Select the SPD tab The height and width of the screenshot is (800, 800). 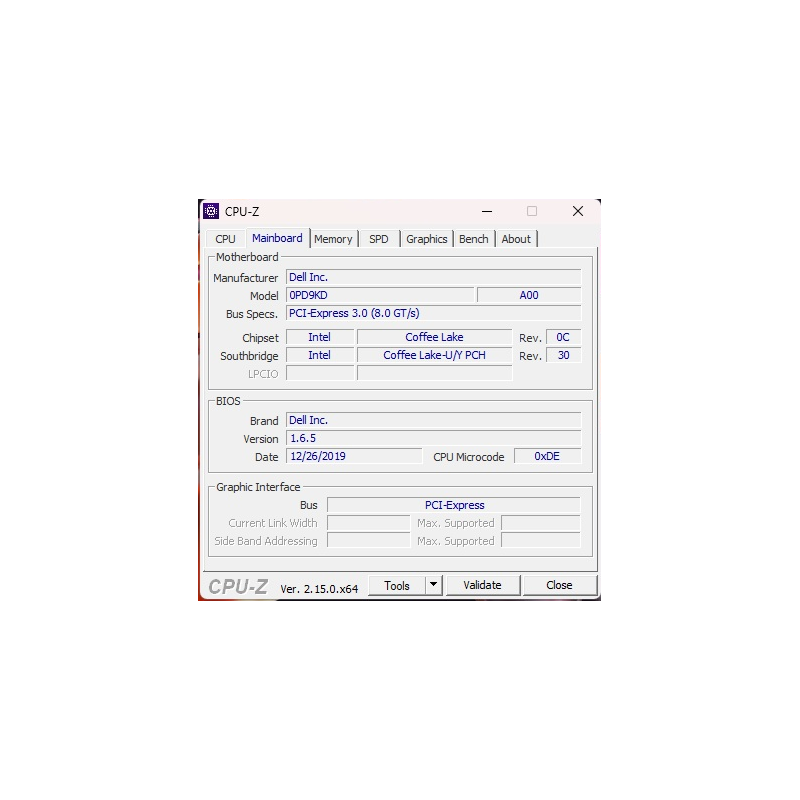tap(379, 239)
